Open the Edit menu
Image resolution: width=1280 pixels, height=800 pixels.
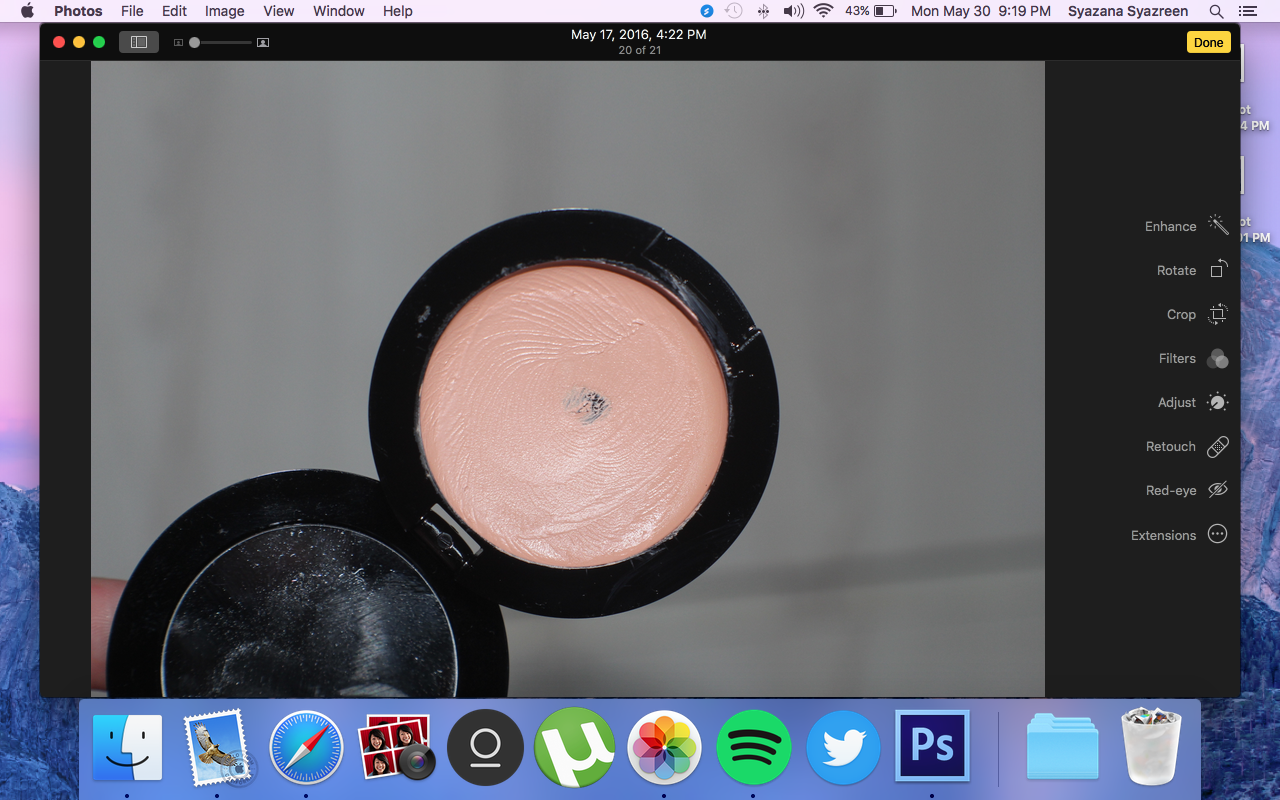[x=174, y=11]
